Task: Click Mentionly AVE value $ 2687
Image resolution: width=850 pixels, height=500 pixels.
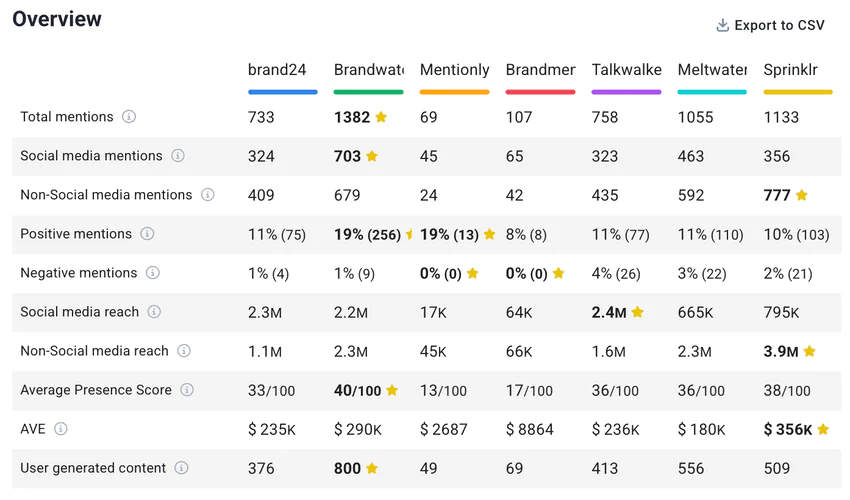Action: [x=443, y=430]
